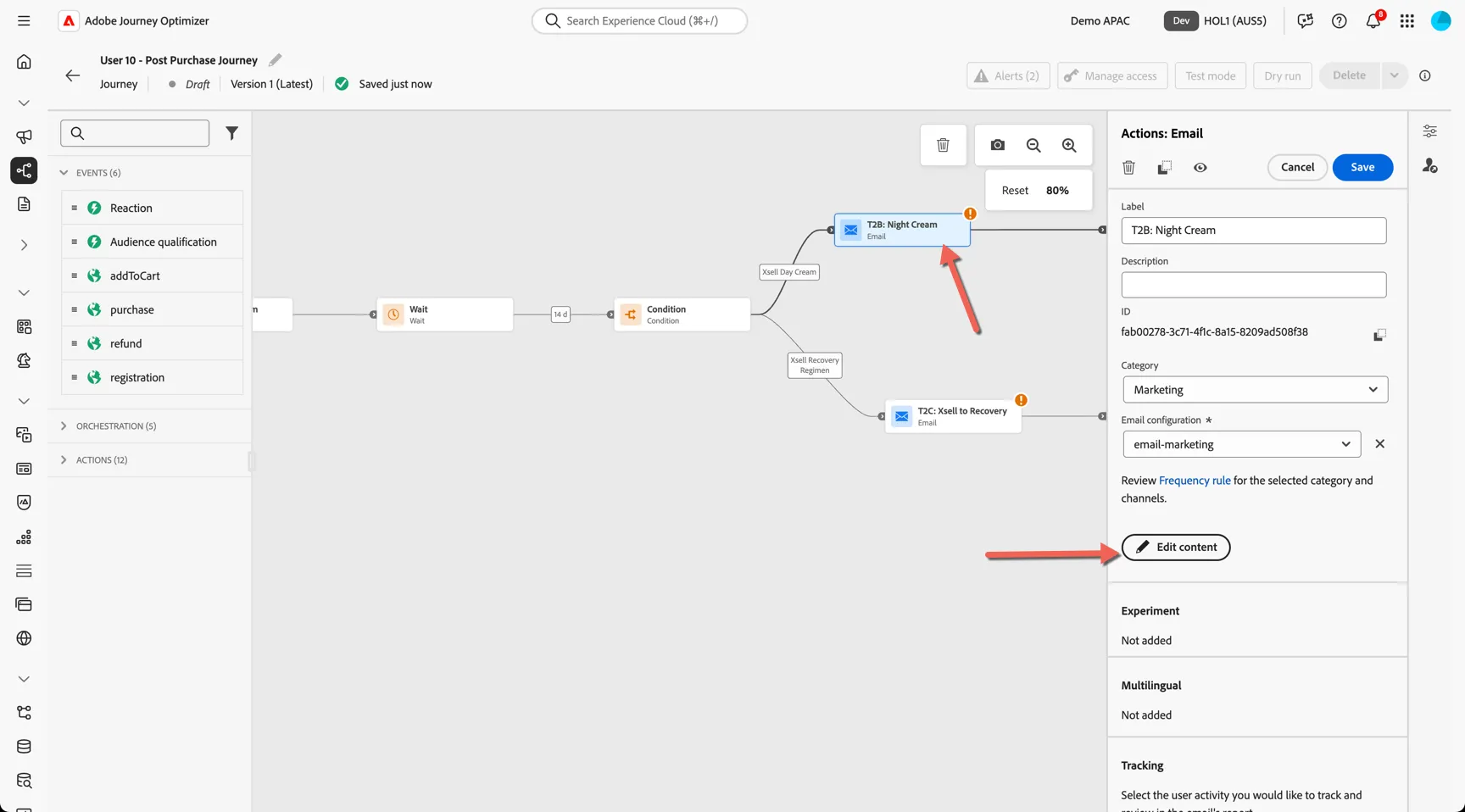The height and width of the screenshot is (812, 1465).
Task: Click Edit content button
Action: (x=1175, y=548)
